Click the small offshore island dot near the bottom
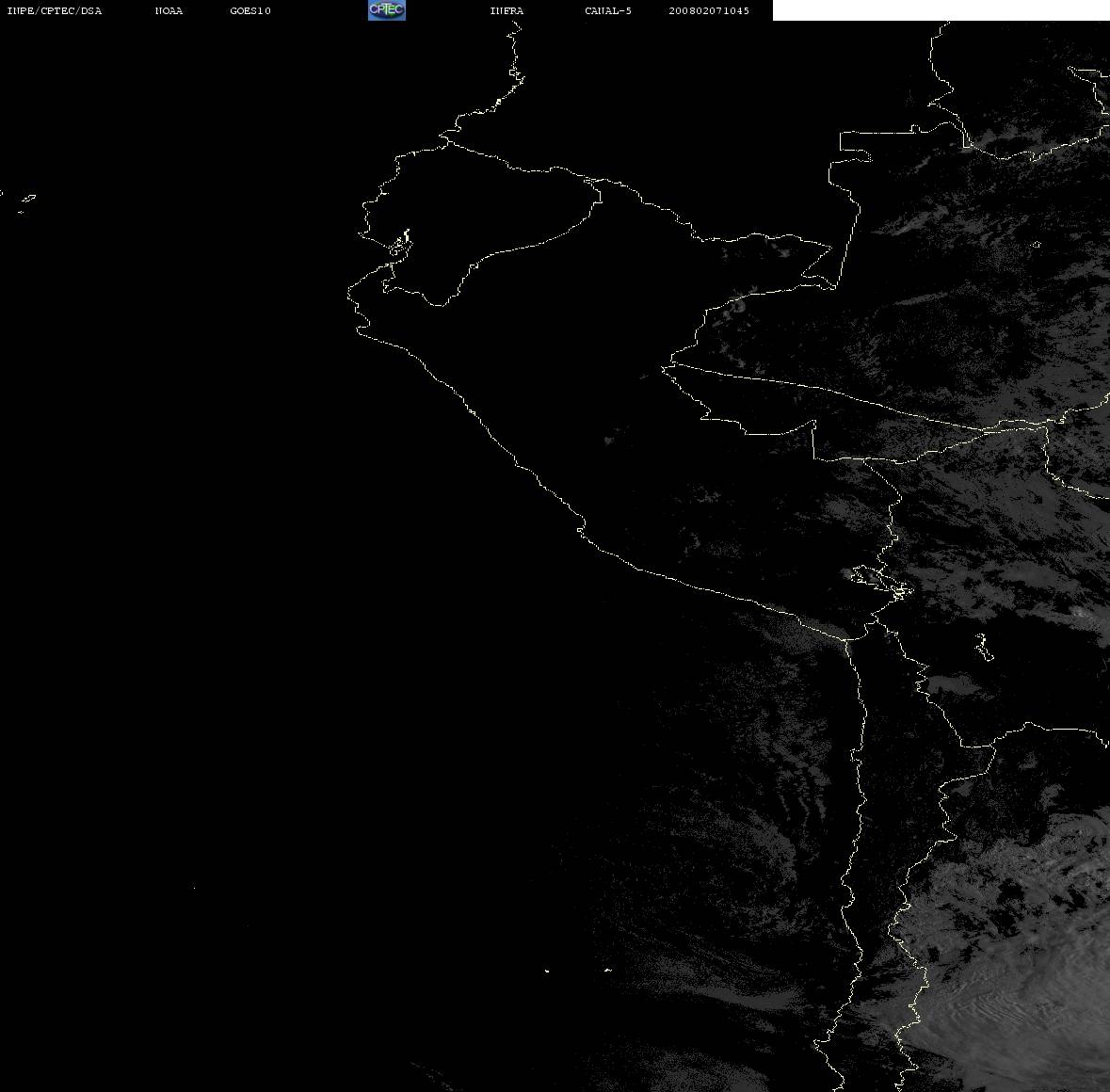 (x=547, y=971)
